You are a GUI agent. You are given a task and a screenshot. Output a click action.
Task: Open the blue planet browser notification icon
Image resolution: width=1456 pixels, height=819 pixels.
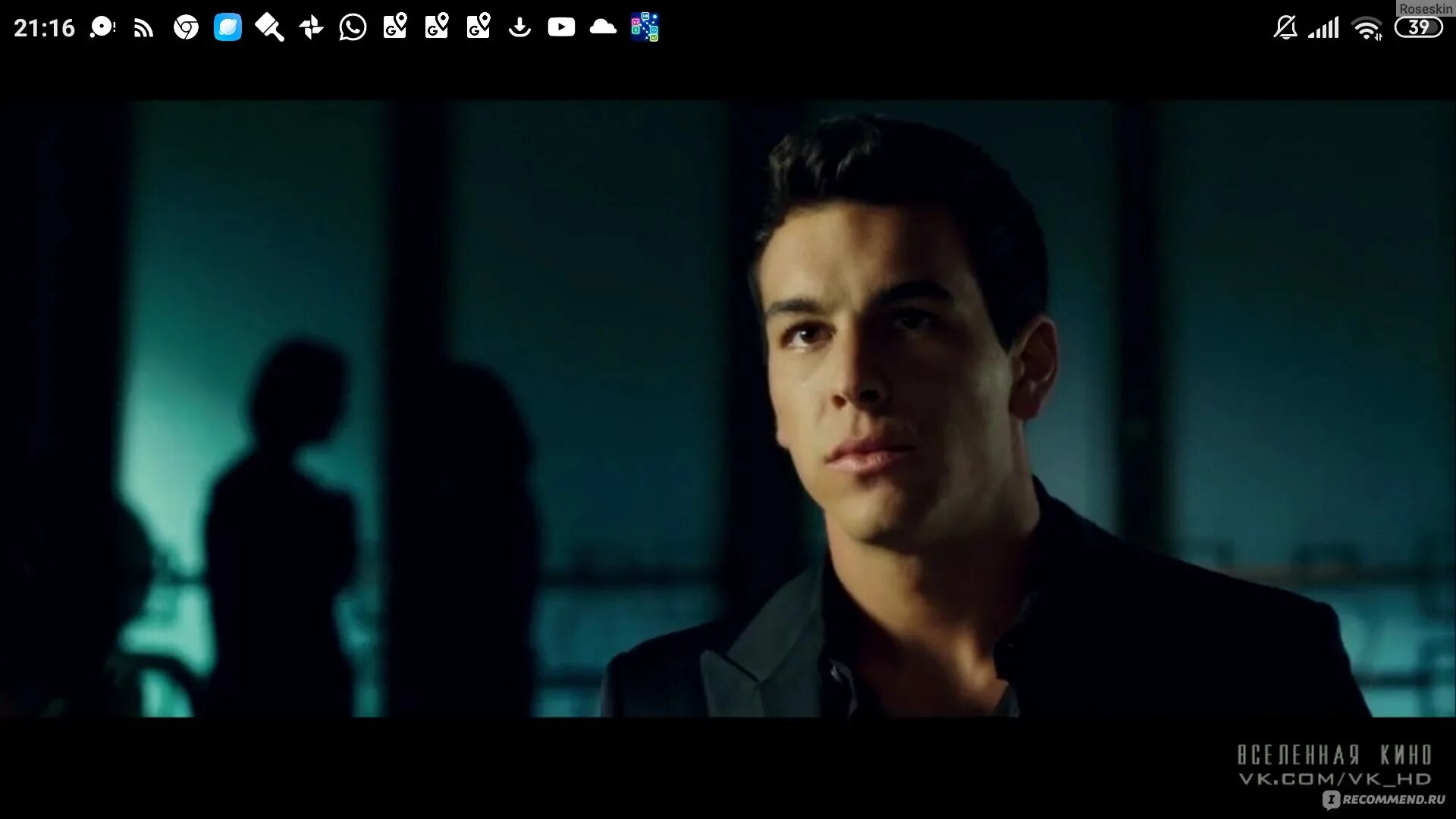pyautogui.click(x=227, y=27)
